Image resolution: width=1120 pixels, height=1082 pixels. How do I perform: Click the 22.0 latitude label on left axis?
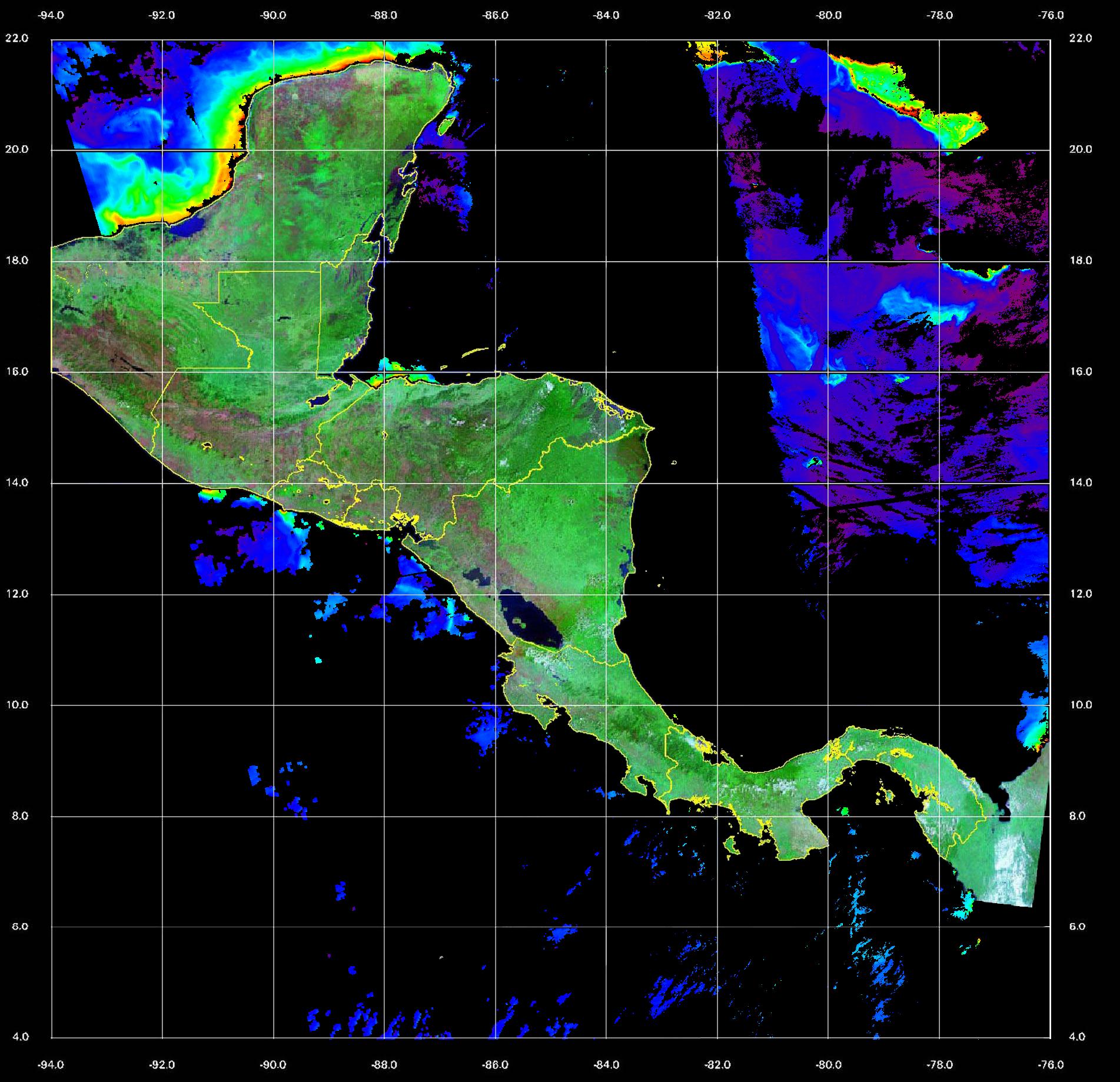tap(16, 38)
